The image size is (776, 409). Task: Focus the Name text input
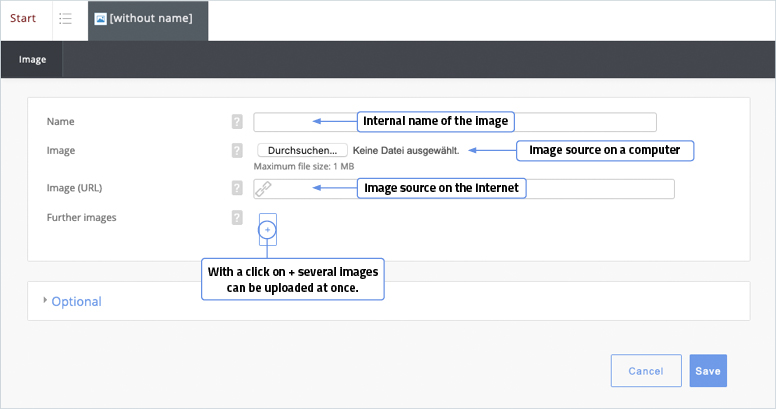coord(300,122)
